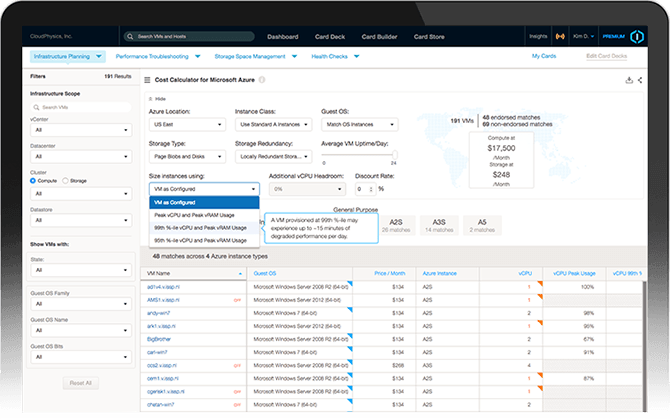Sort by Price / Month column header
Screen dimensions: 670x419
(x=390, y=273)
